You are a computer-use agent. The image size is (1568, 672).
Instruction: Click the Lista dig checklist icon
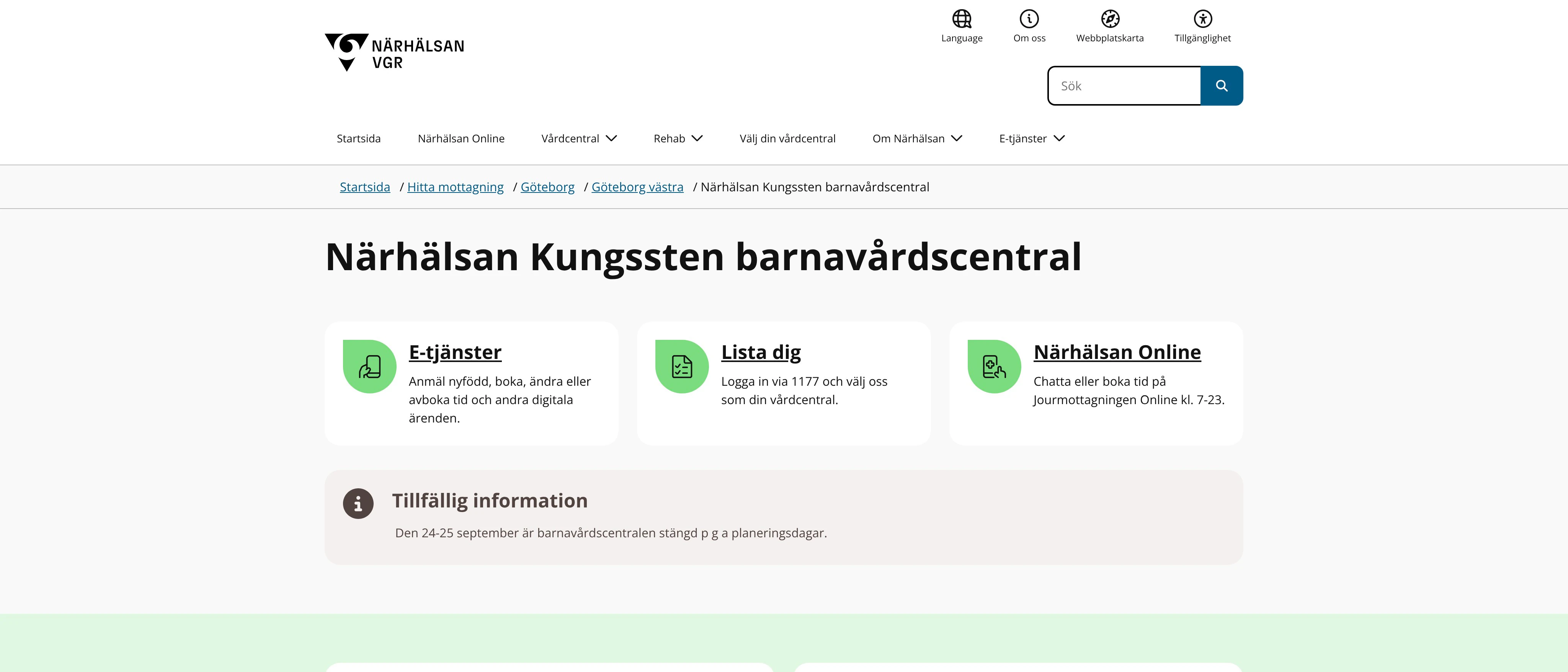pyautogui.click(x=682, y=367)
